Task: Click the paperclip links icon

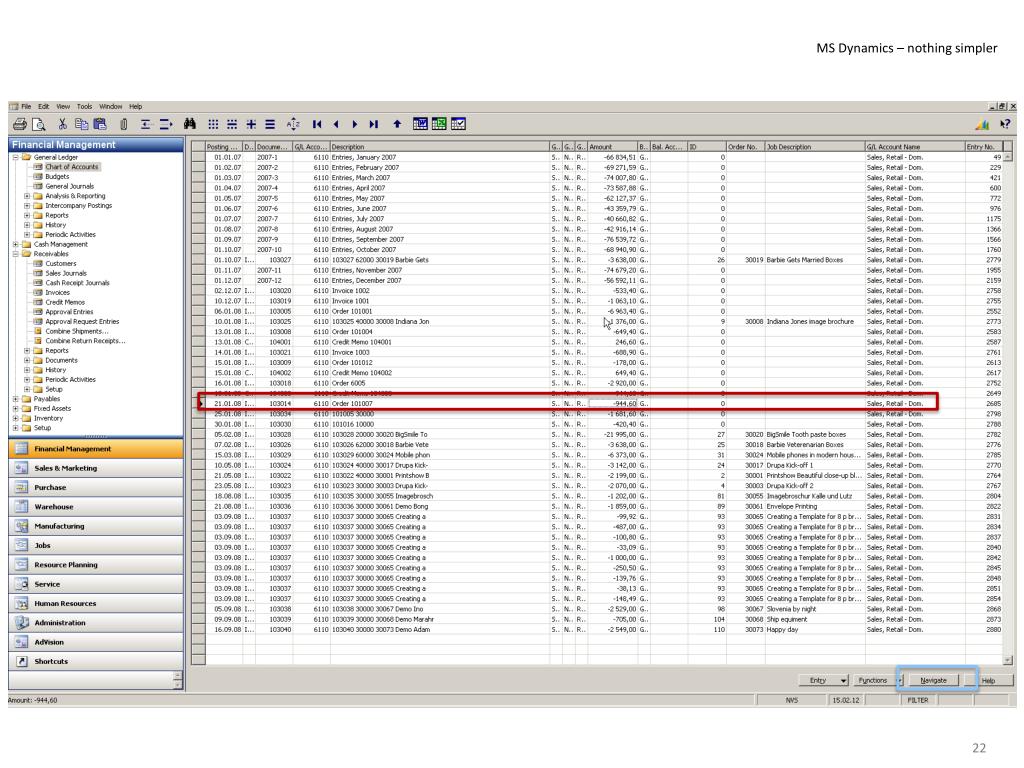Action: point(123,124)
